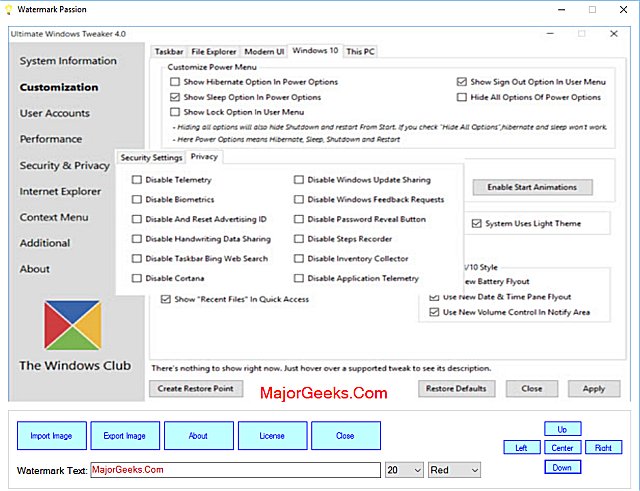The height and width of the screenshot is (491, 640).
Task: Check Hide All Options Of Power Options
Action: click(462, 97)
